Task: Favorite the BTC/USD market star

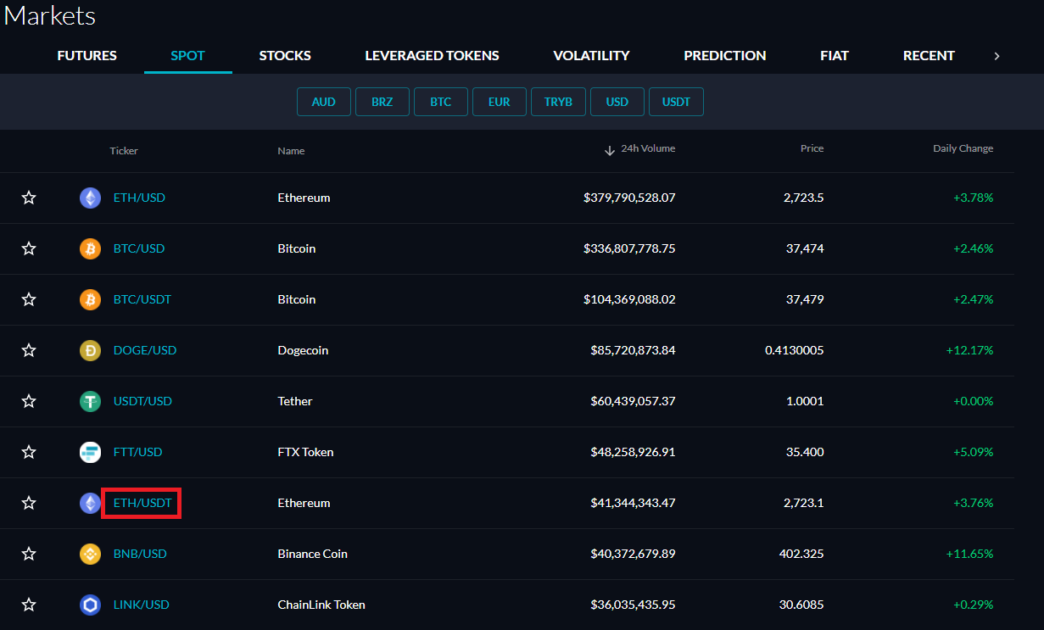Action: [x=29, y=248]
